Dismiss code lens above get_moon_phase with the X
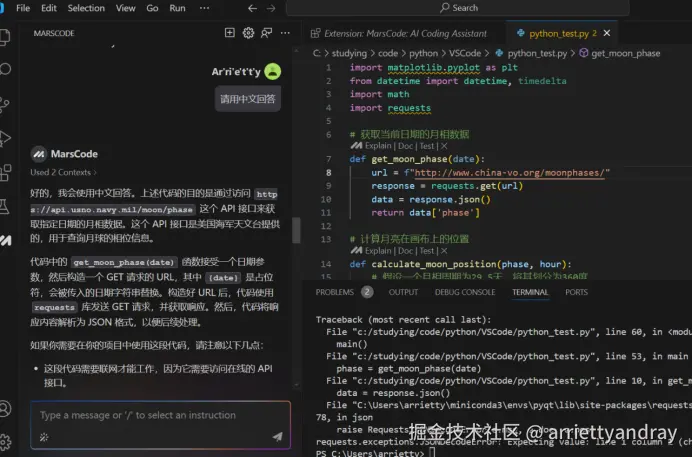 [444, 146]
